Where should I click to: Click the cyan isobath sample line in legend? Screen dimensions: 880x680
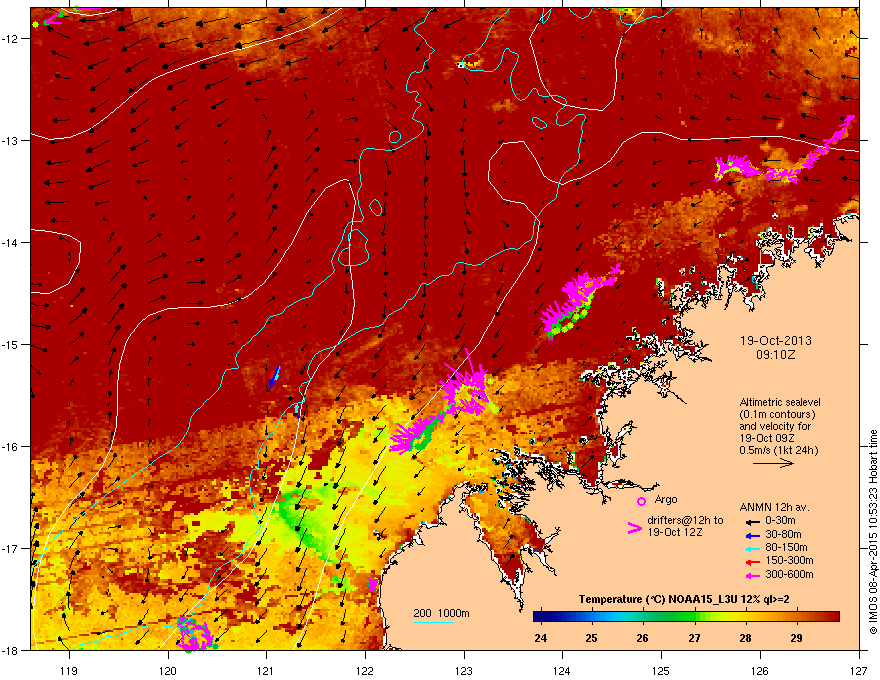(434, 622)
